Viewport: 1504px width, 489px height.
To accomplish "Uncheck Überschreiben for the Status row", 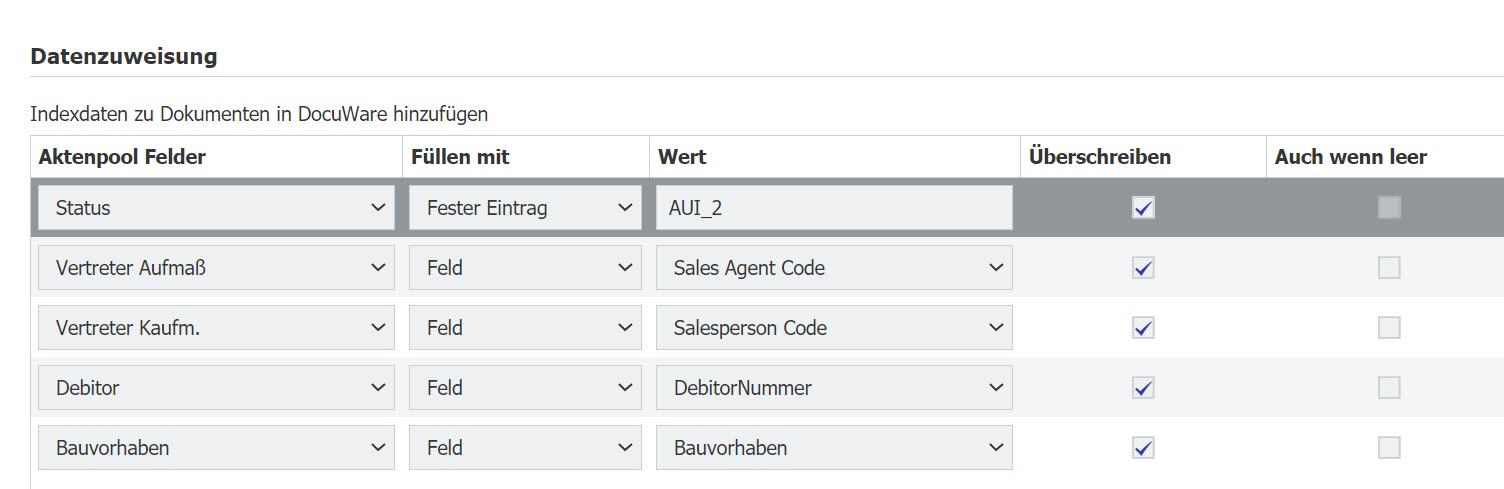I will pos(1143,208).
